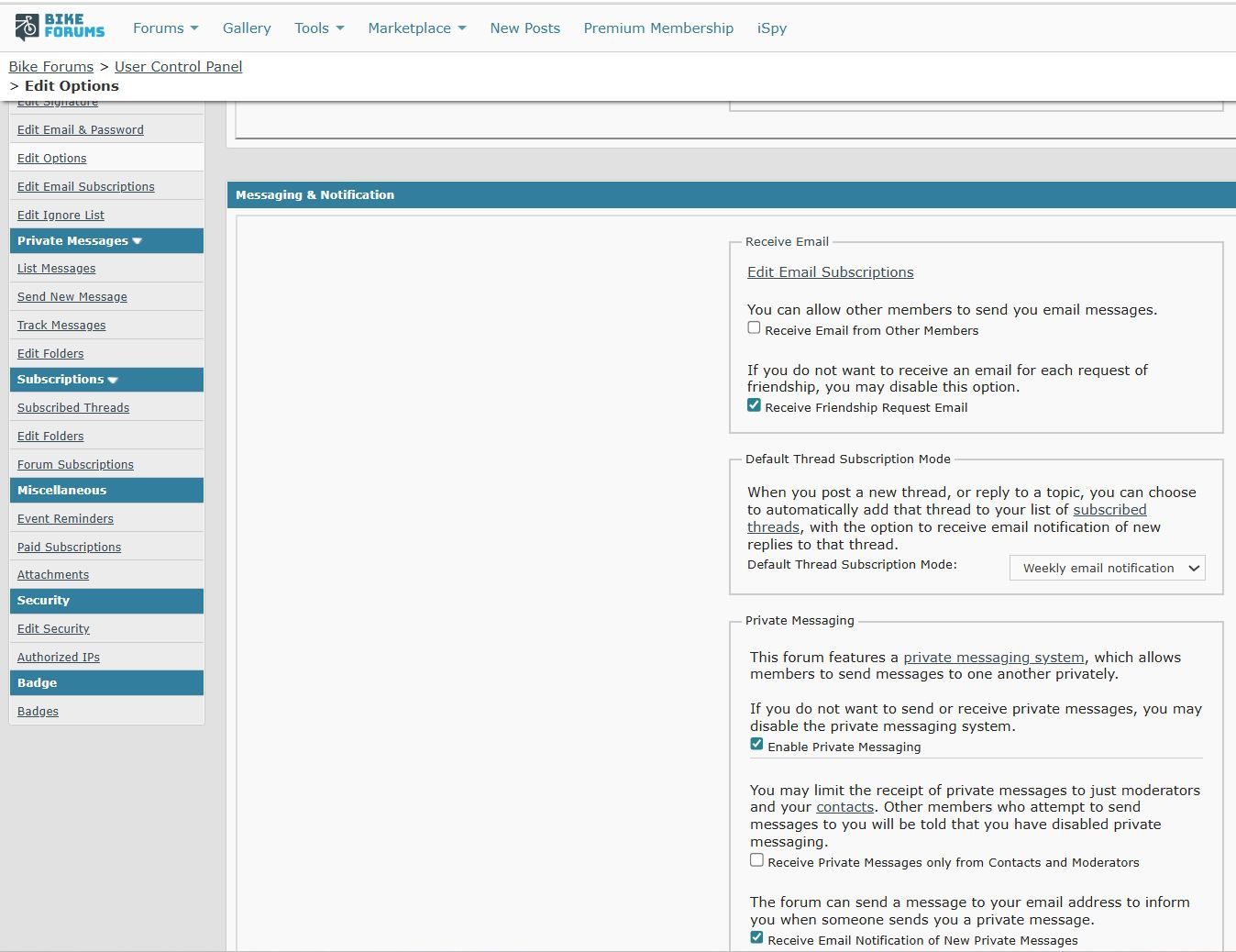Open the private messaging system link
1236x952 pixels.
tap(993, 658)
